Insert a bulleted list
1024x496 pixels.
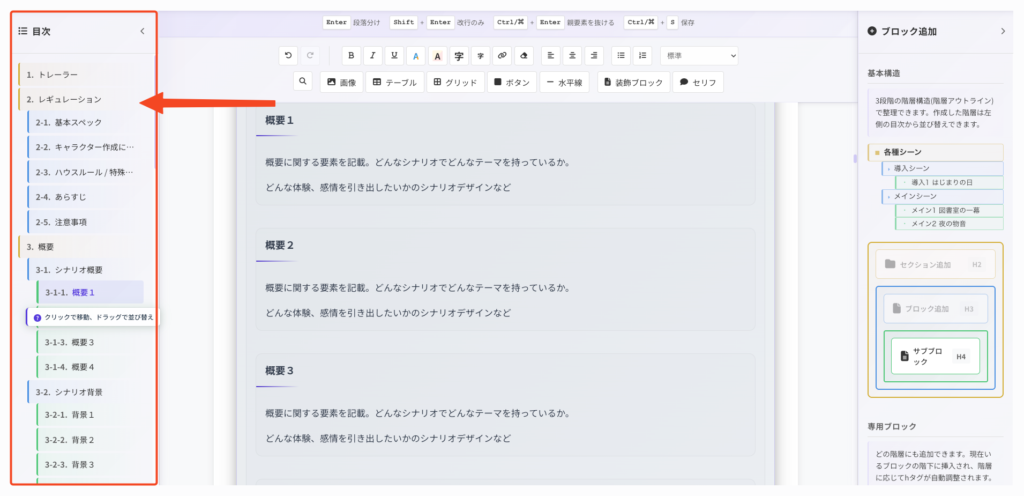(620, 56)
